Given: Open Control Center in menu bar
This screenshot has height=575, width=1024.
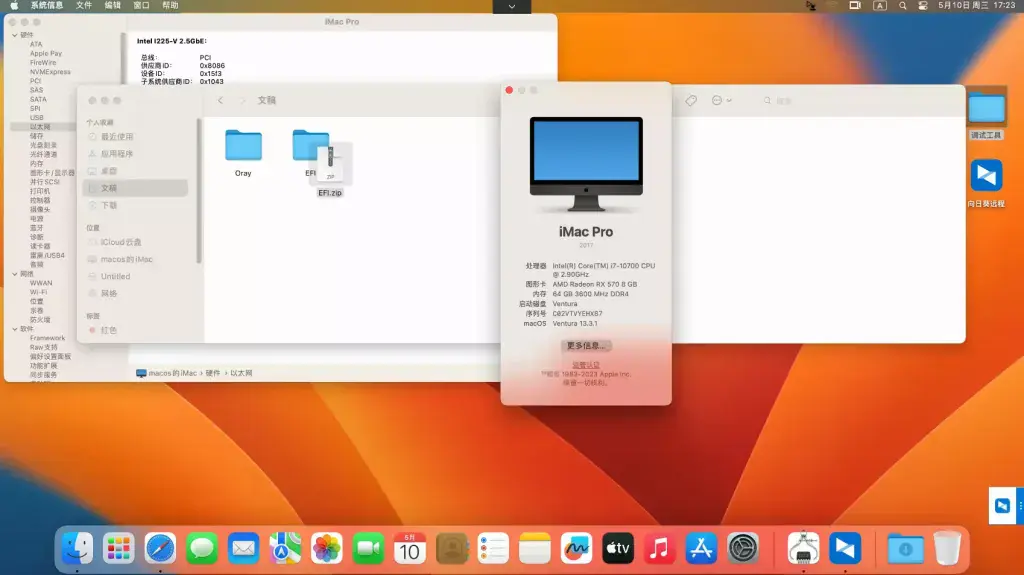Looking at the screenshot, I should (923, 5).
